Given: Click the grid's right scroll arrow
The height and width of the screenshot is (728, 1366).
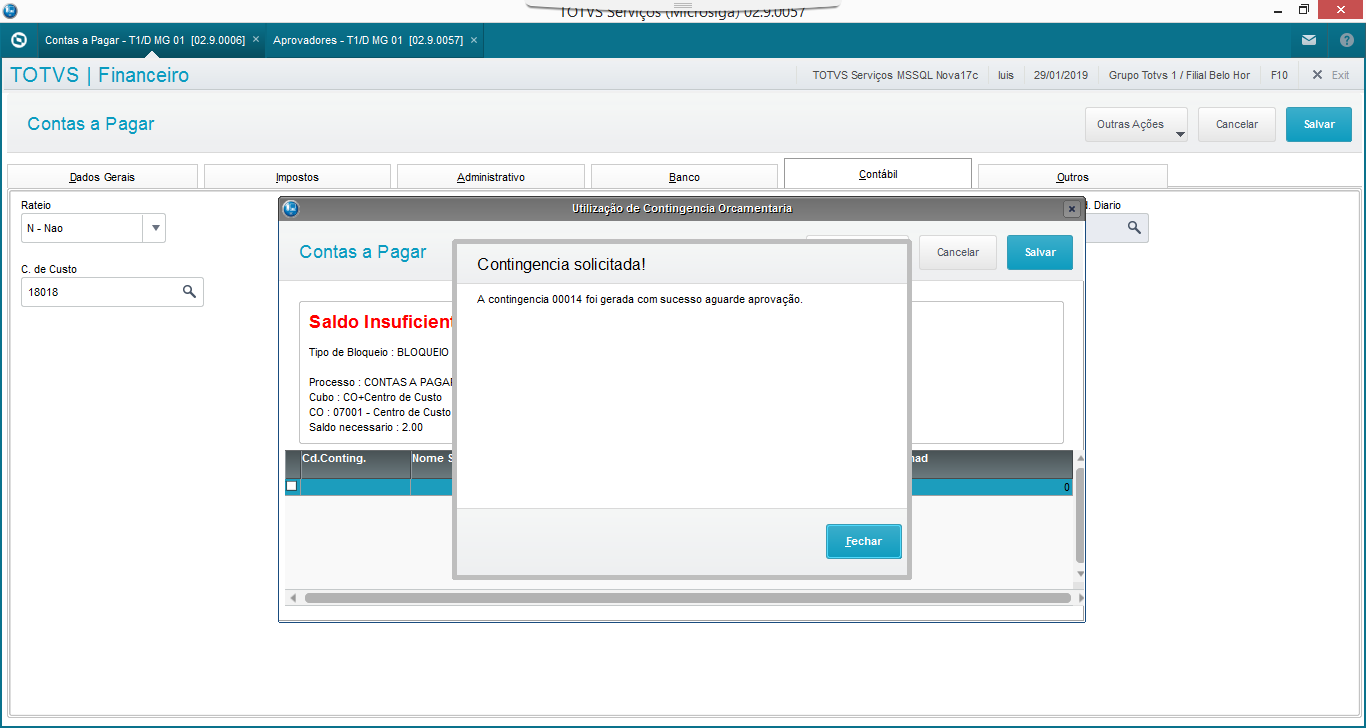Looking at the screenshot, I should 1081,598.
